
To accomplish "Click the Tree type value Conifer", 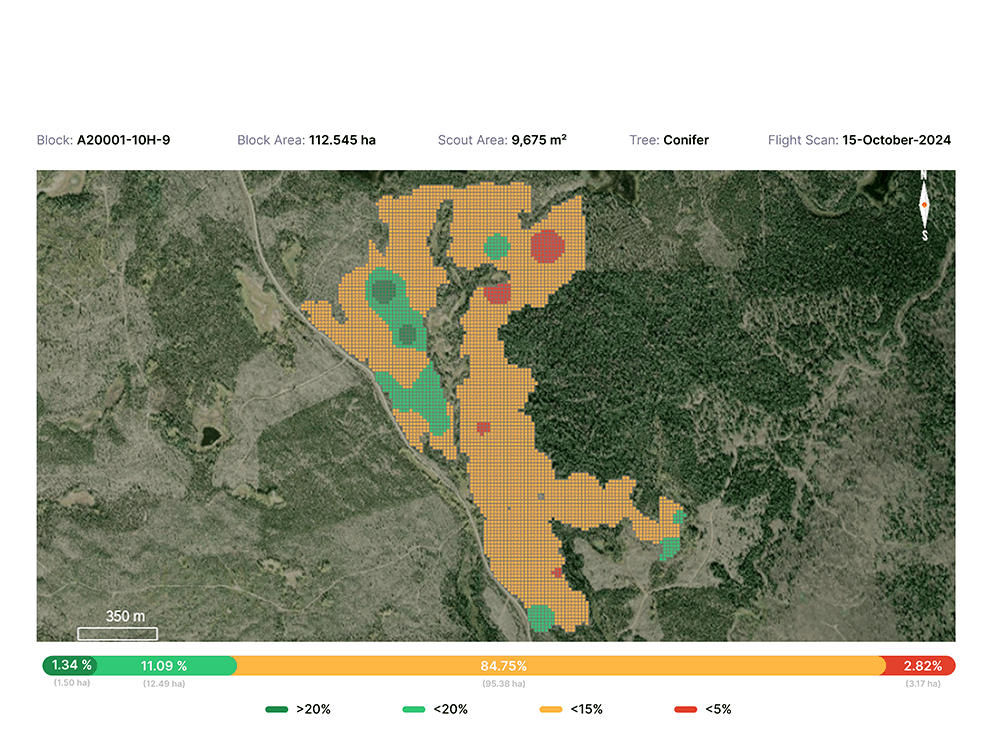I will pos(686,140).
